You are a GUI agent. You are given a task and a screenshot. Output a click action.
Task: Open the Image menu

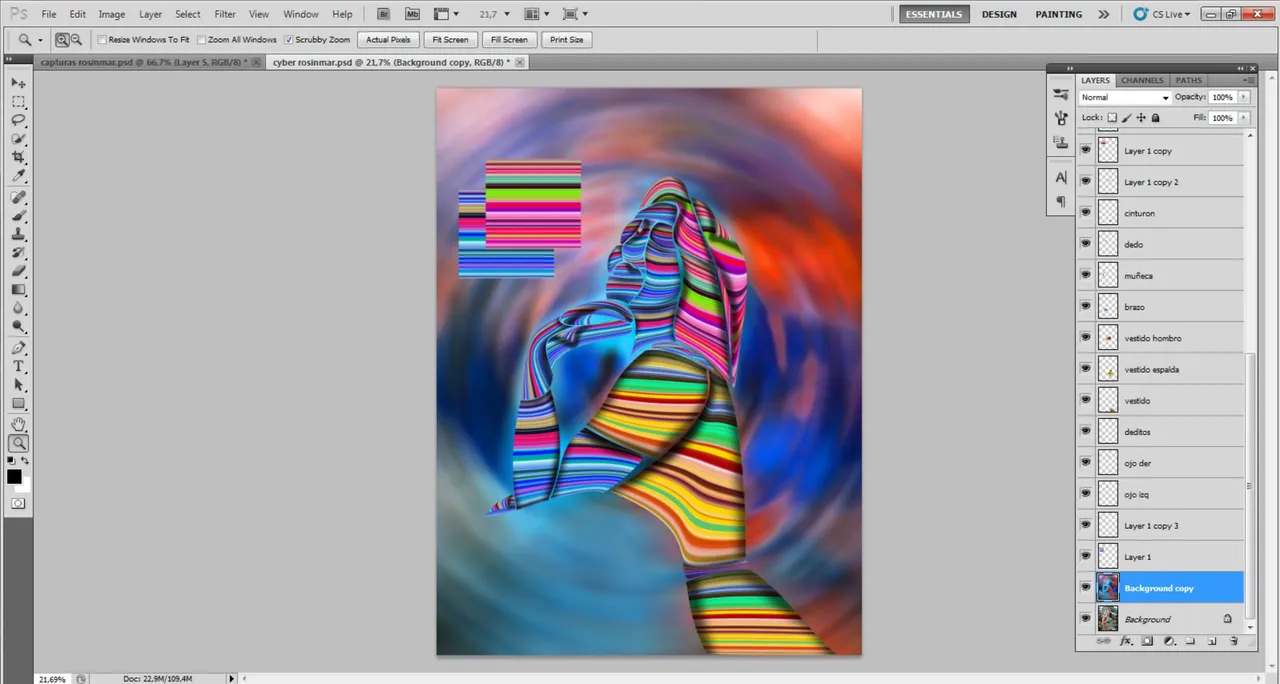coord(112,14)
